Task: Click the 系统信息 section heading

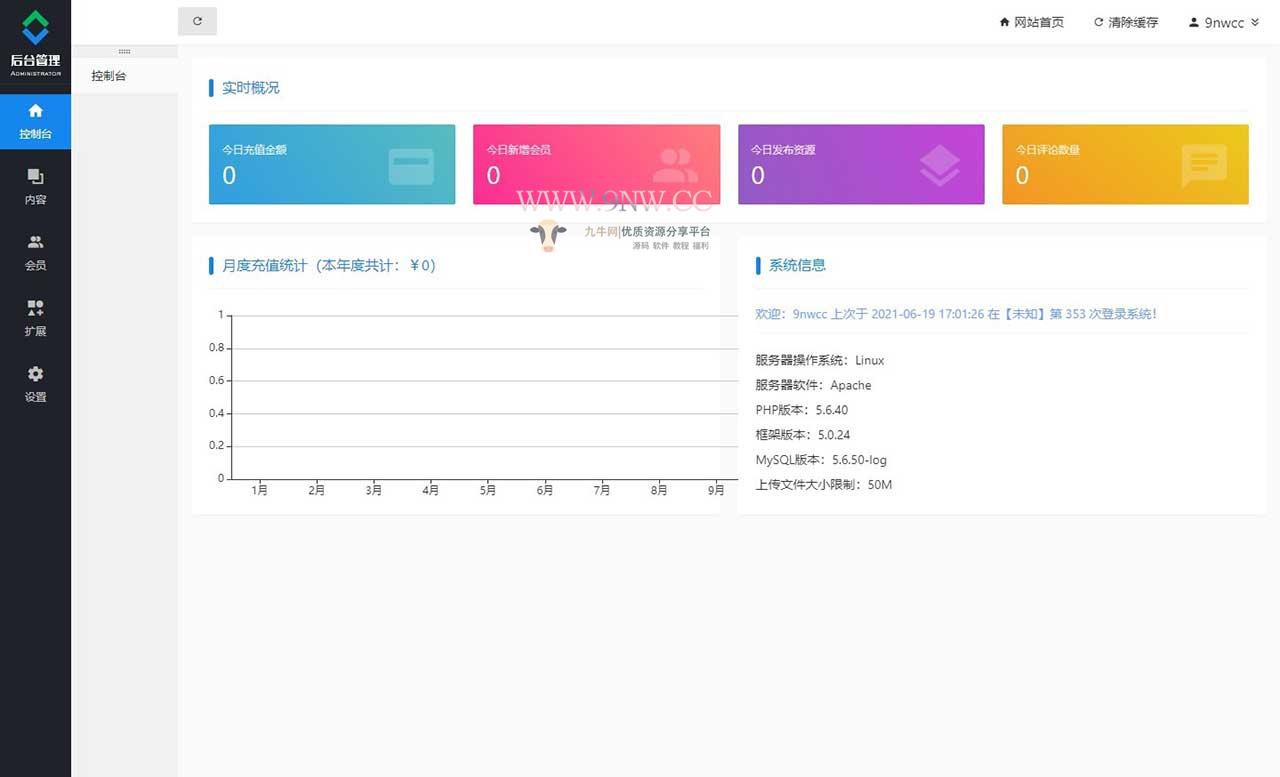Action: [797, 265]
